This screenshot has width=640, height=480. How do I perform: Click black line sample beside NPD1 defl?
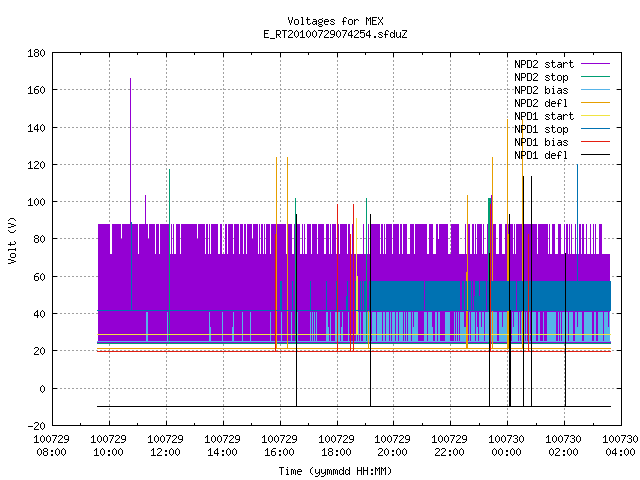[595, 155]
